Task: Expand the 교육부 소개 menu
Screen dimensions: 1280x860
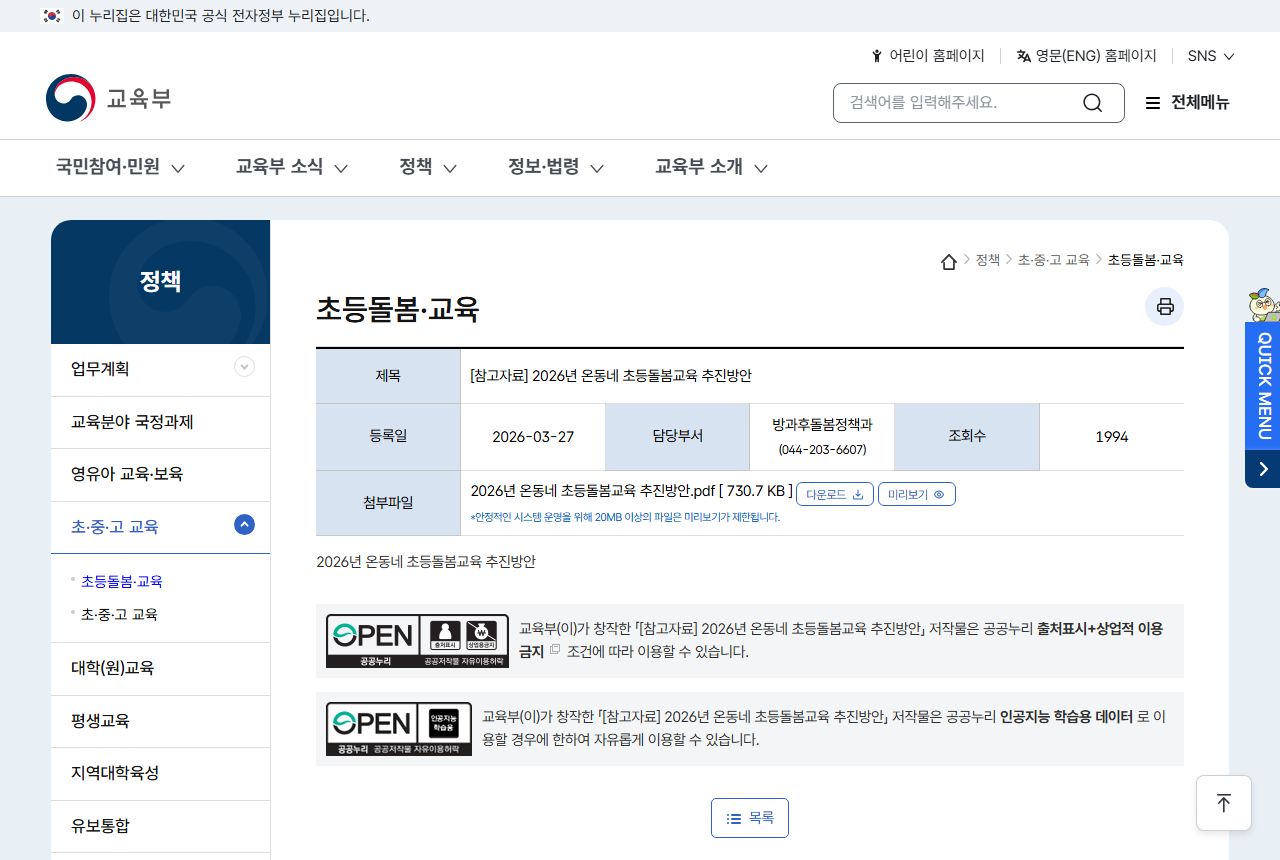Action: [711, 167]
